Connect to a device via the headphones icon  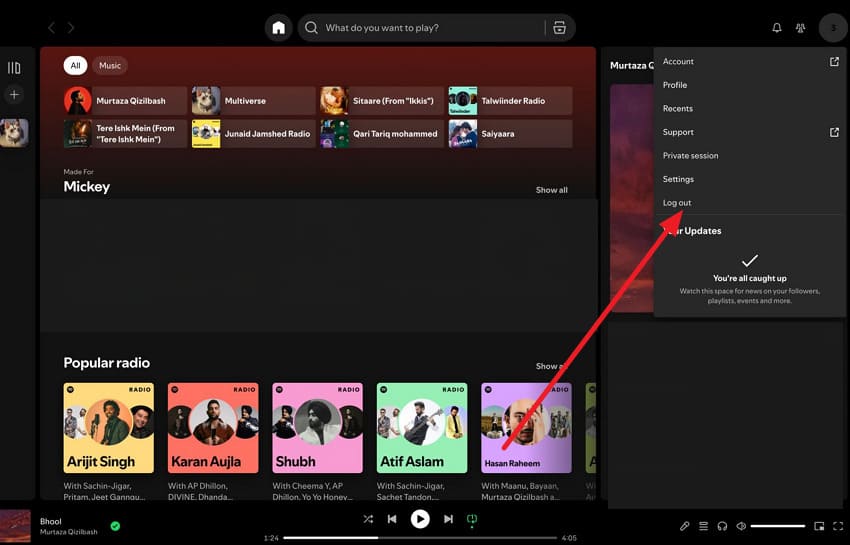pyautogui.click(x=722, y=526)
